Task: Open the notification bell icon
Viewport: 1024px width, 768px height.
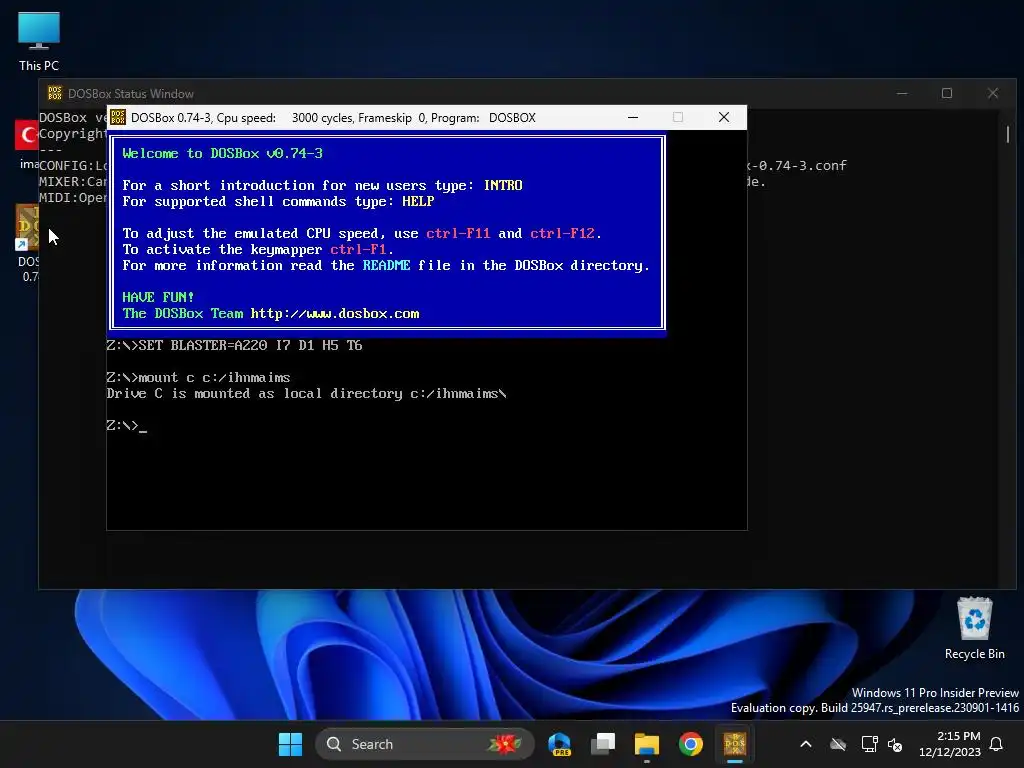Action: tap(996, 744)
